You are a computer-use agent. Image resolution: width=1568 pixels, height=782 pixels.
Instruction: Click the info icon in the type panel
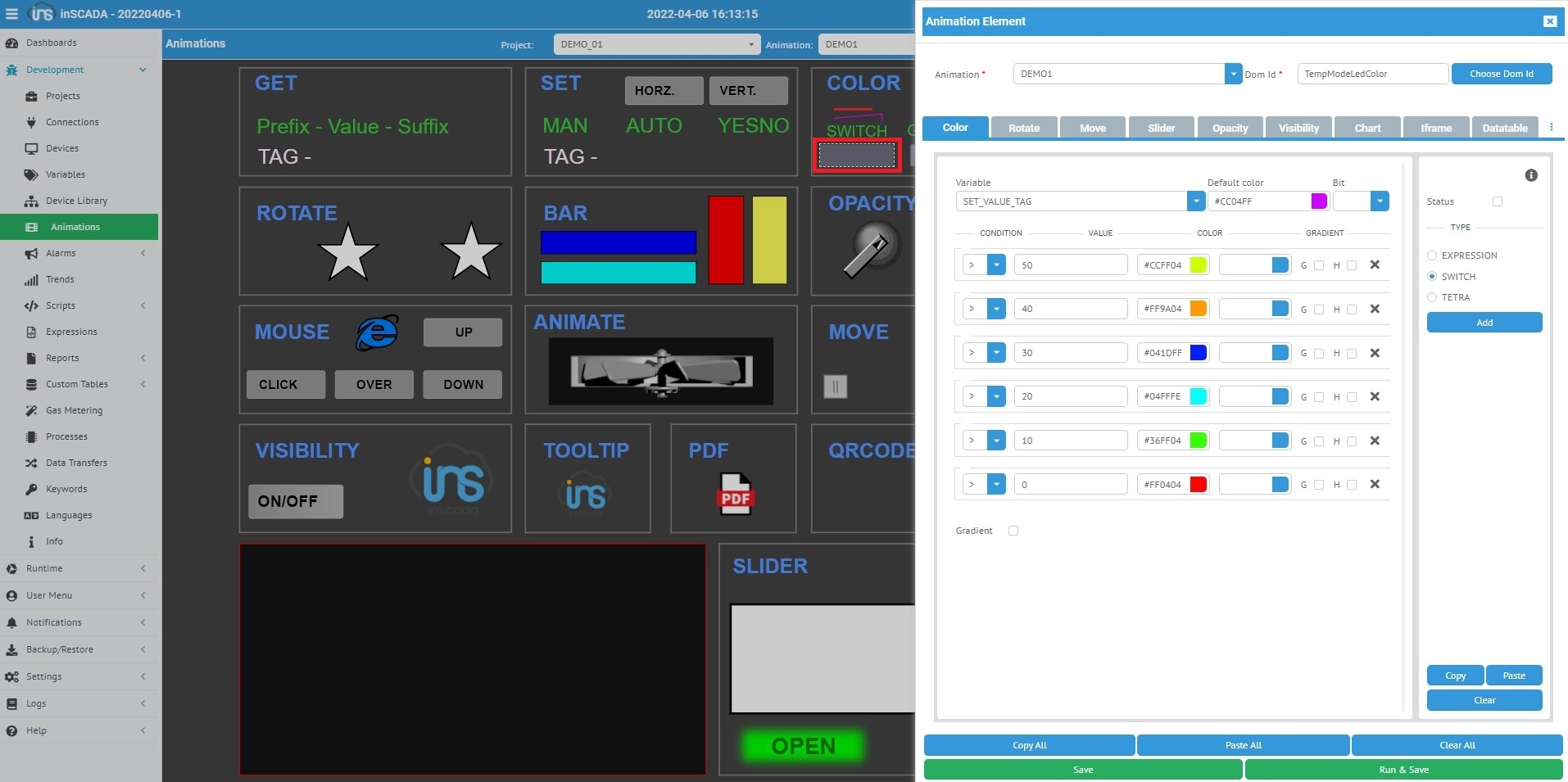pyautogui.click(x=1530, y=175)
